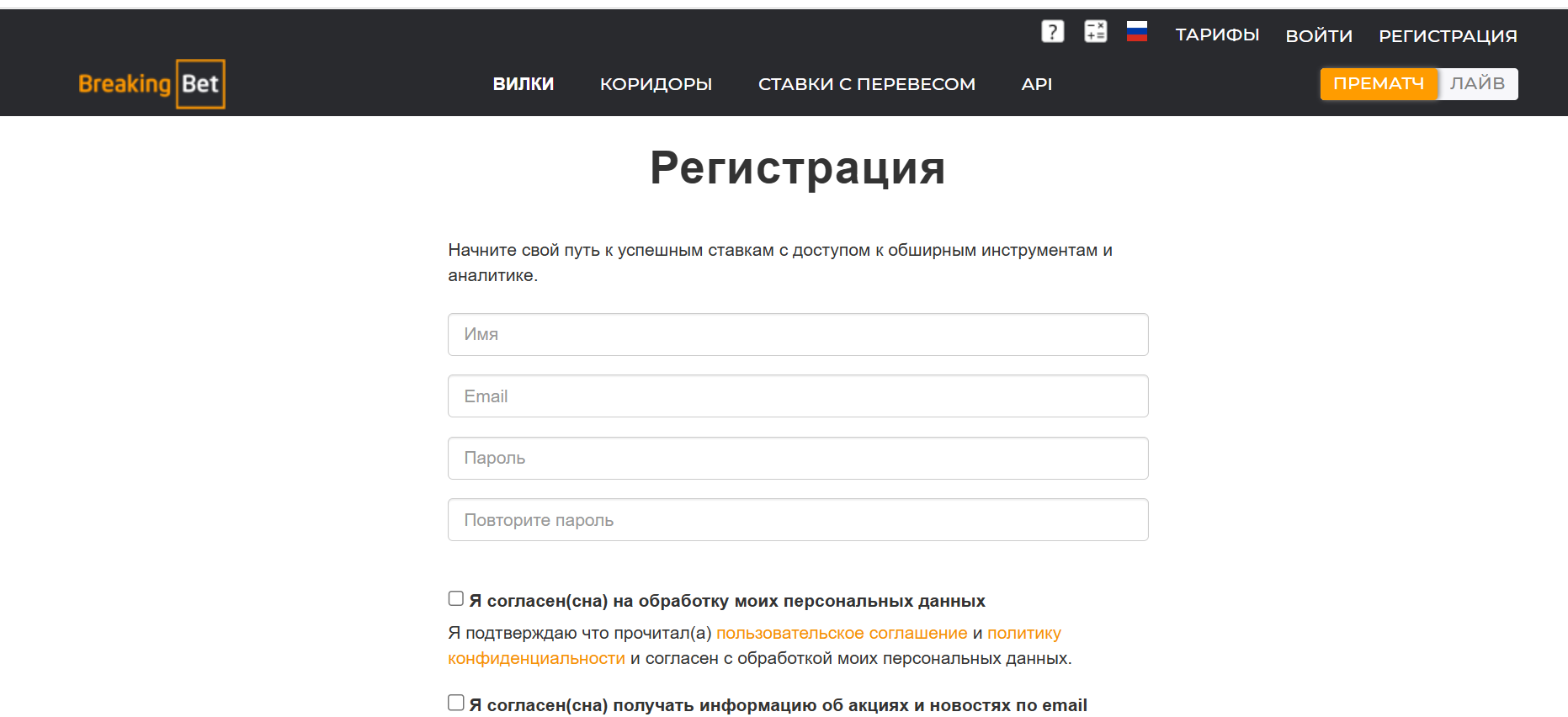Click the ВОЙТИ login link
Viewport: 1568px width, 717px height.
[x=1318, y=36]
